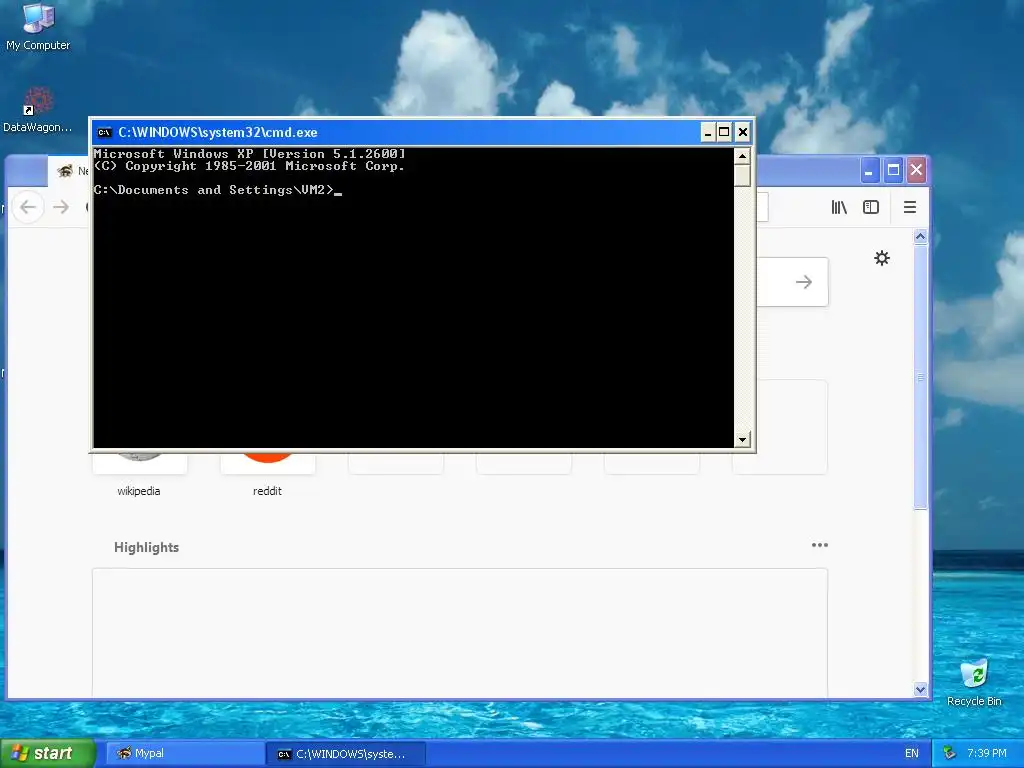Minimize the Mypal browser window
Screen dimensions: 1024x768
pyautogui.click(x=869, y=171)
